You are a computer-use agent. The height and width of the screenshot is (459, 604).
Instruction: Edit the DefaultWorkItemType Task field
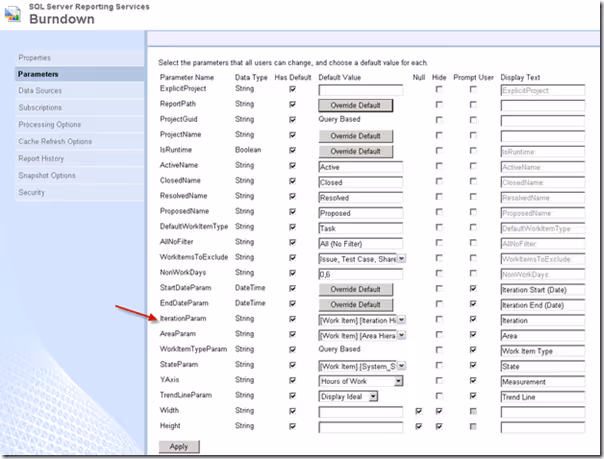(361, 228)
